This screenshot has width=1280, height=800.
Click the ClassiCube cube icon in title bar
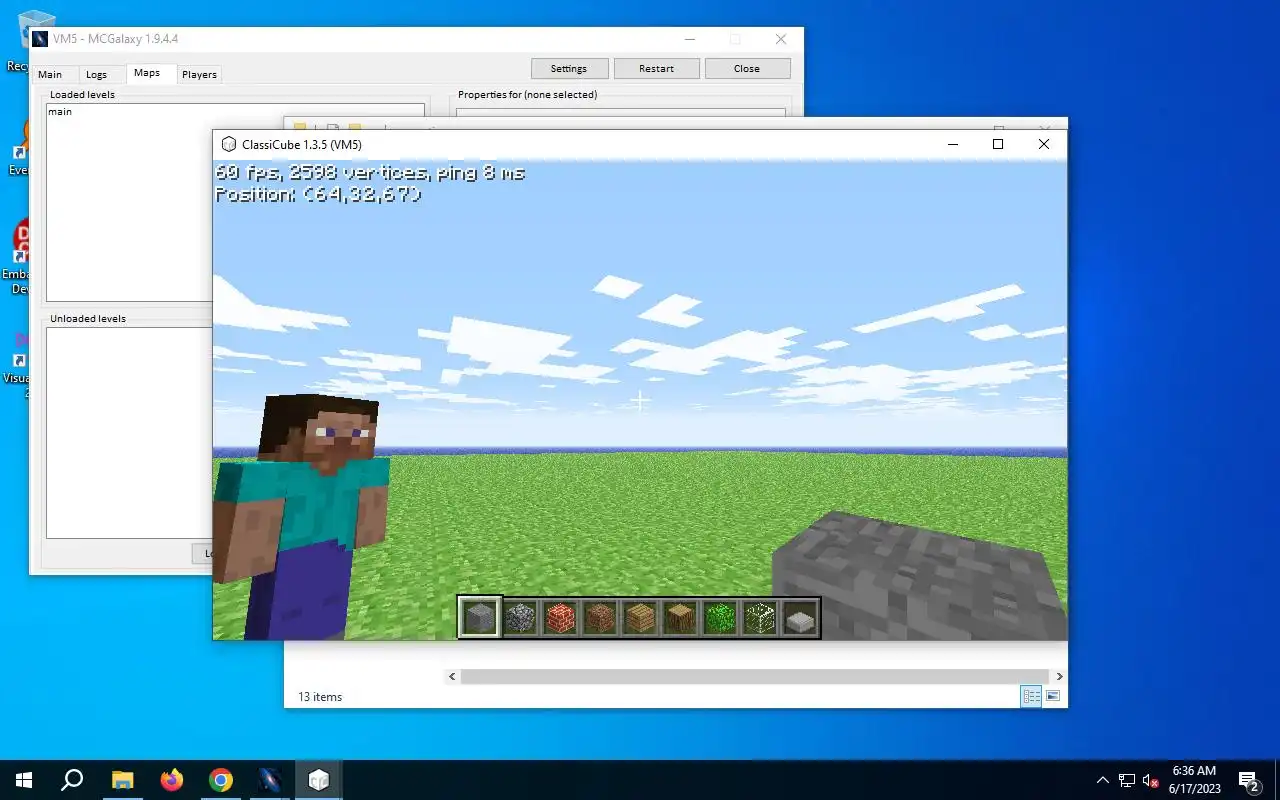click(x=229, y=144)
